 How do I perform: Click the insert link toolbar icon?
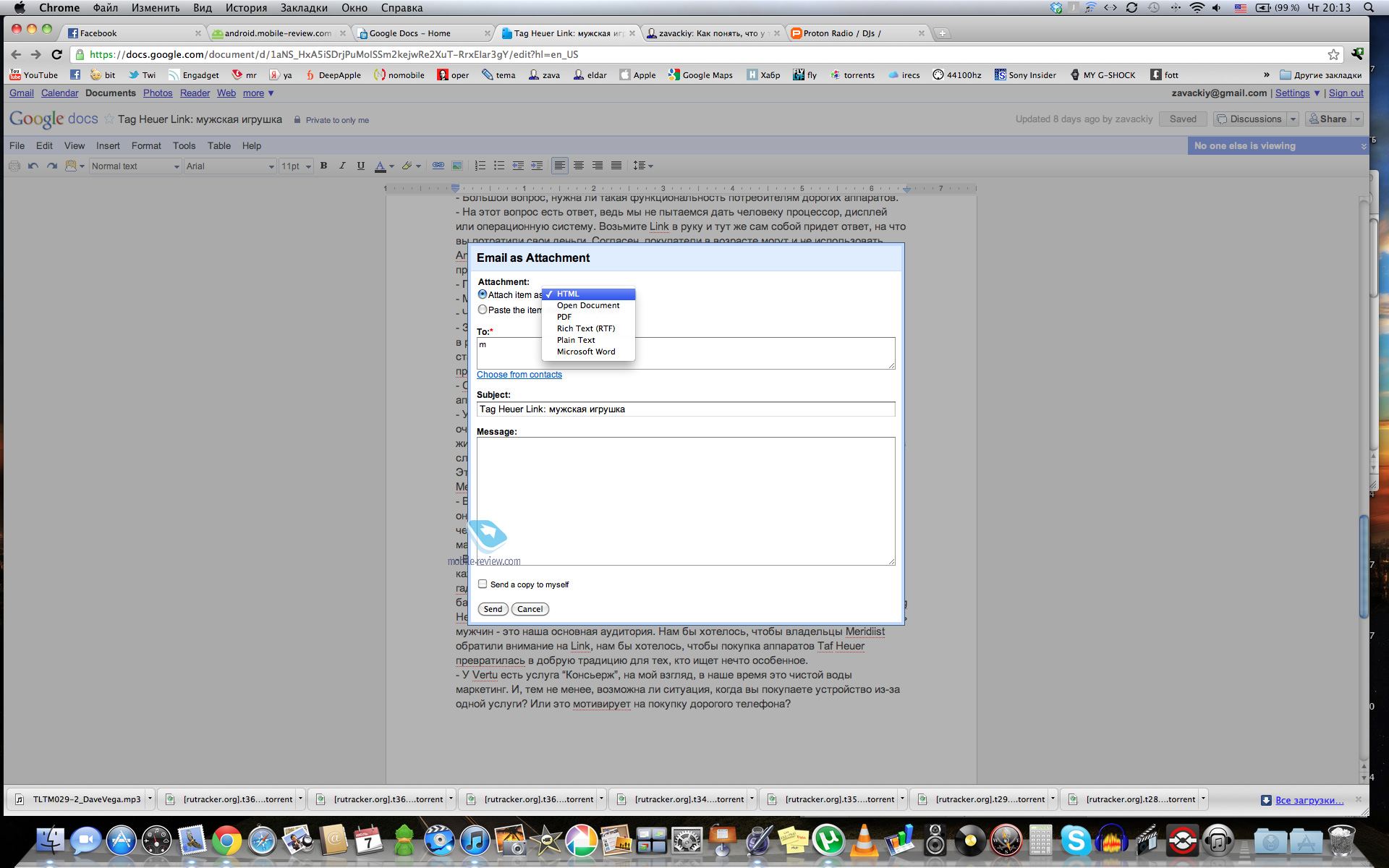pyautogui.click(x=438, y=166)
